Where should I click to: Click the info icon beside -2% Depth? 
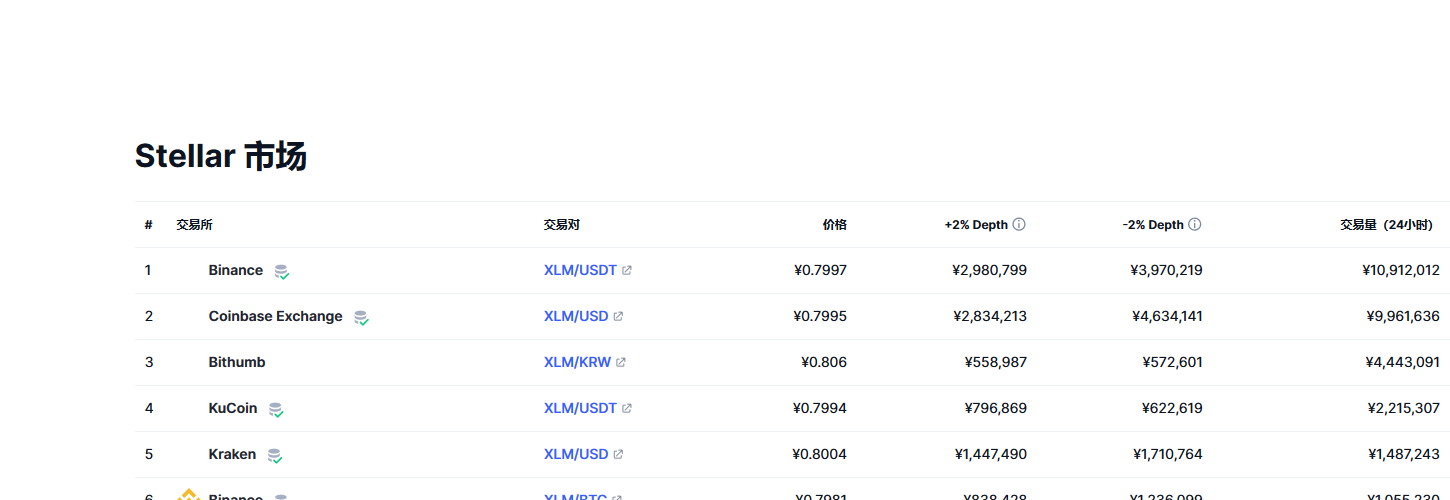click(x=1195, y=225)
